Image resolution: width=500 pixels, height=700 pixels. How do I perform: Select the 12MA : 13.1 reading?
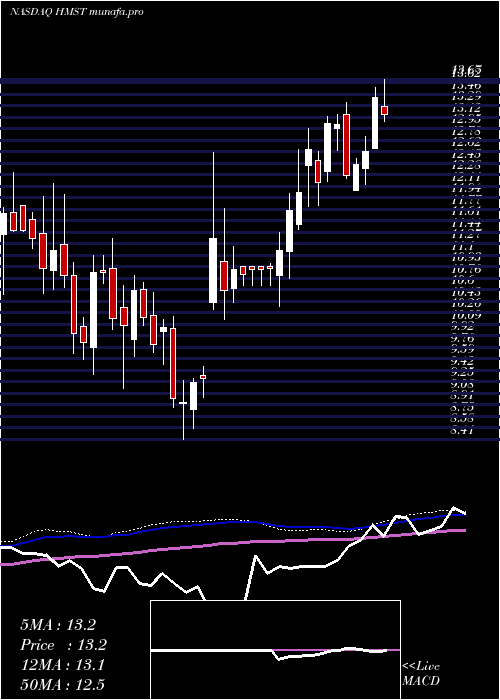tap(62, 665)
